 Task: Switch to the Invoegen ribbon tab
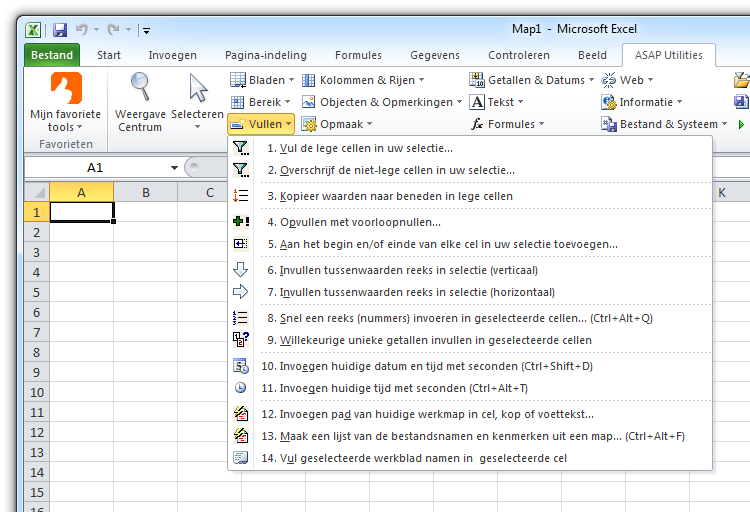click(x=172, y=55)
